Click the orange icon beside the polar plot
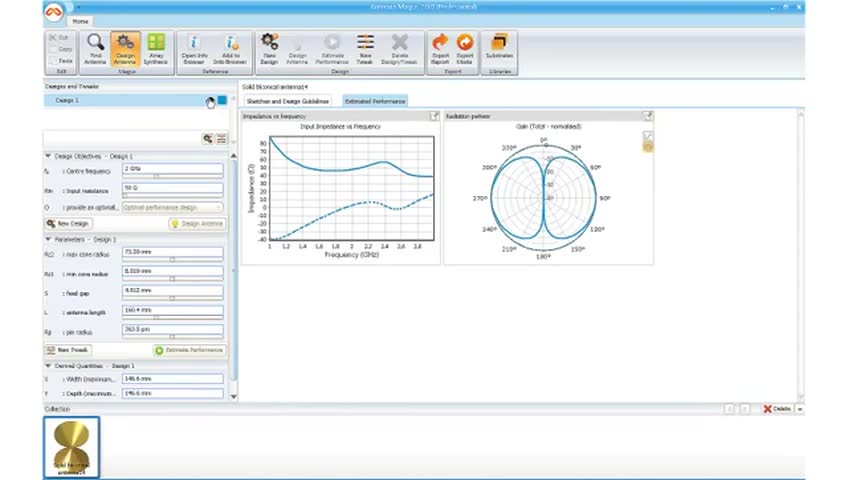 click(647, 147)
